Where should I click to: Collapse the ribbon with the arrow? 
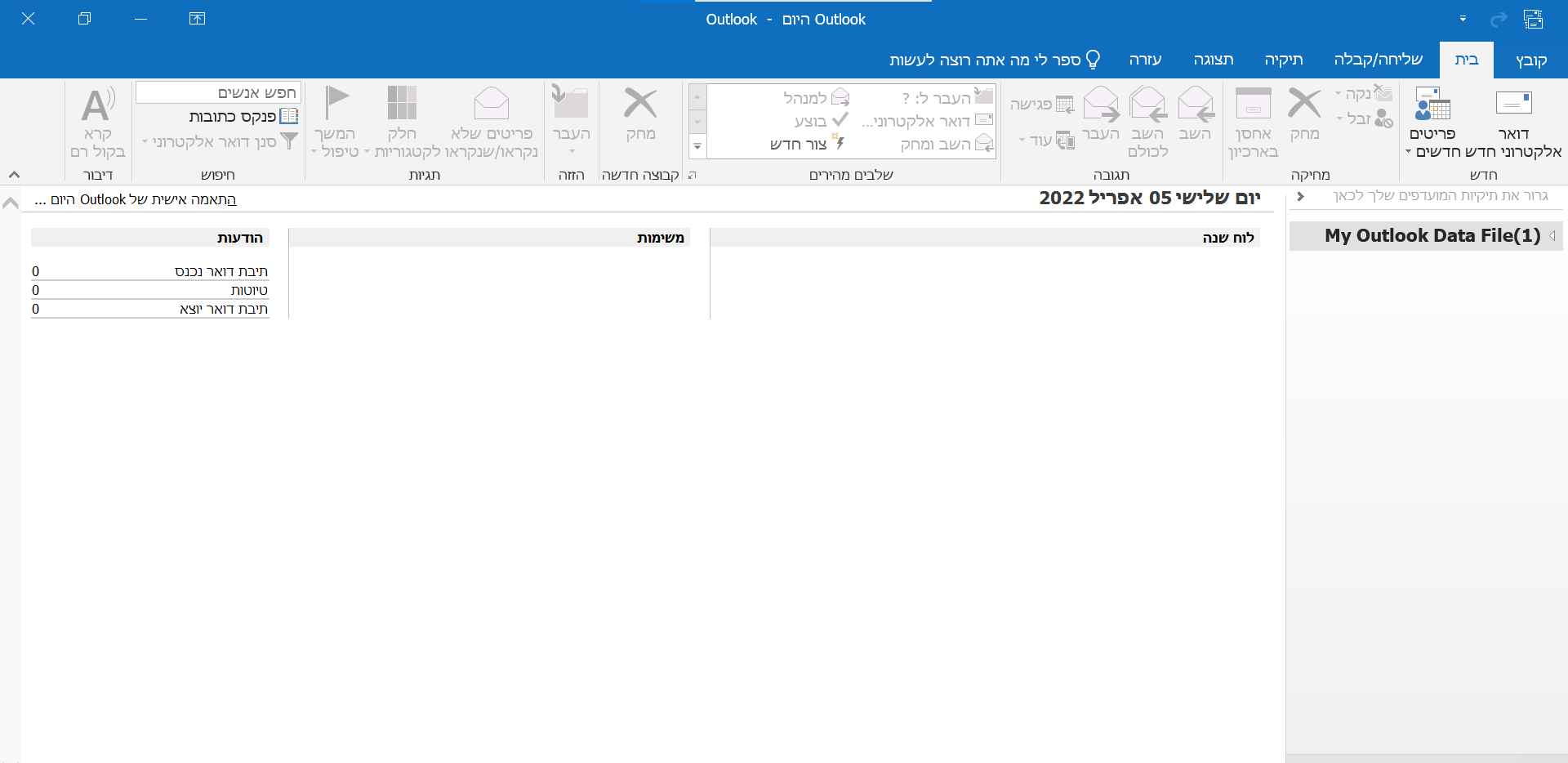14,175
